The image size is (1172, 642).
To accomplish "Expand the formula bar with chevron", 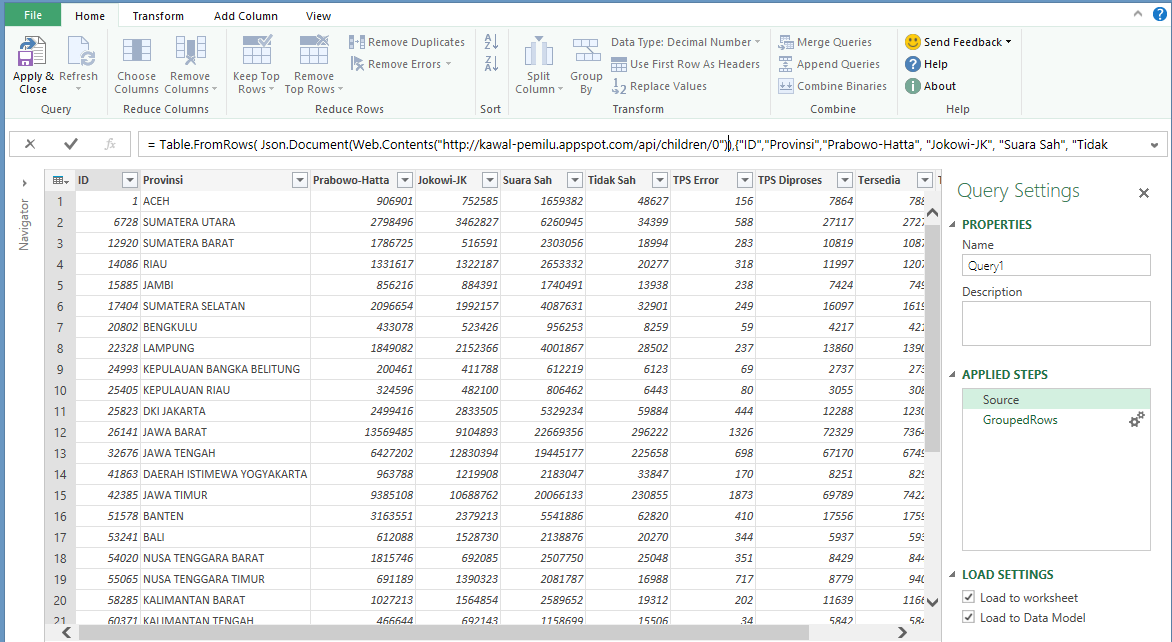I will coord(1155,144).
